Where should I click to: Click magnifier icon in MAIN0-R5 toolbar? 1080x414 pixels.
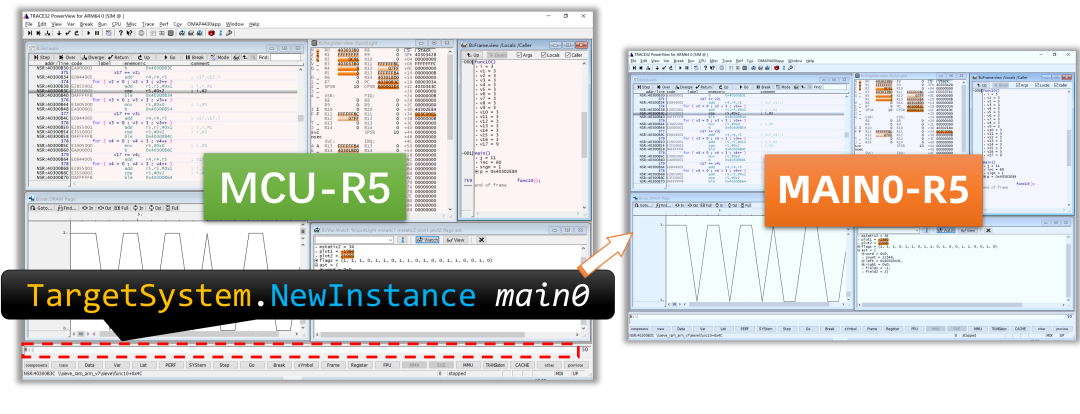point(790,68)
